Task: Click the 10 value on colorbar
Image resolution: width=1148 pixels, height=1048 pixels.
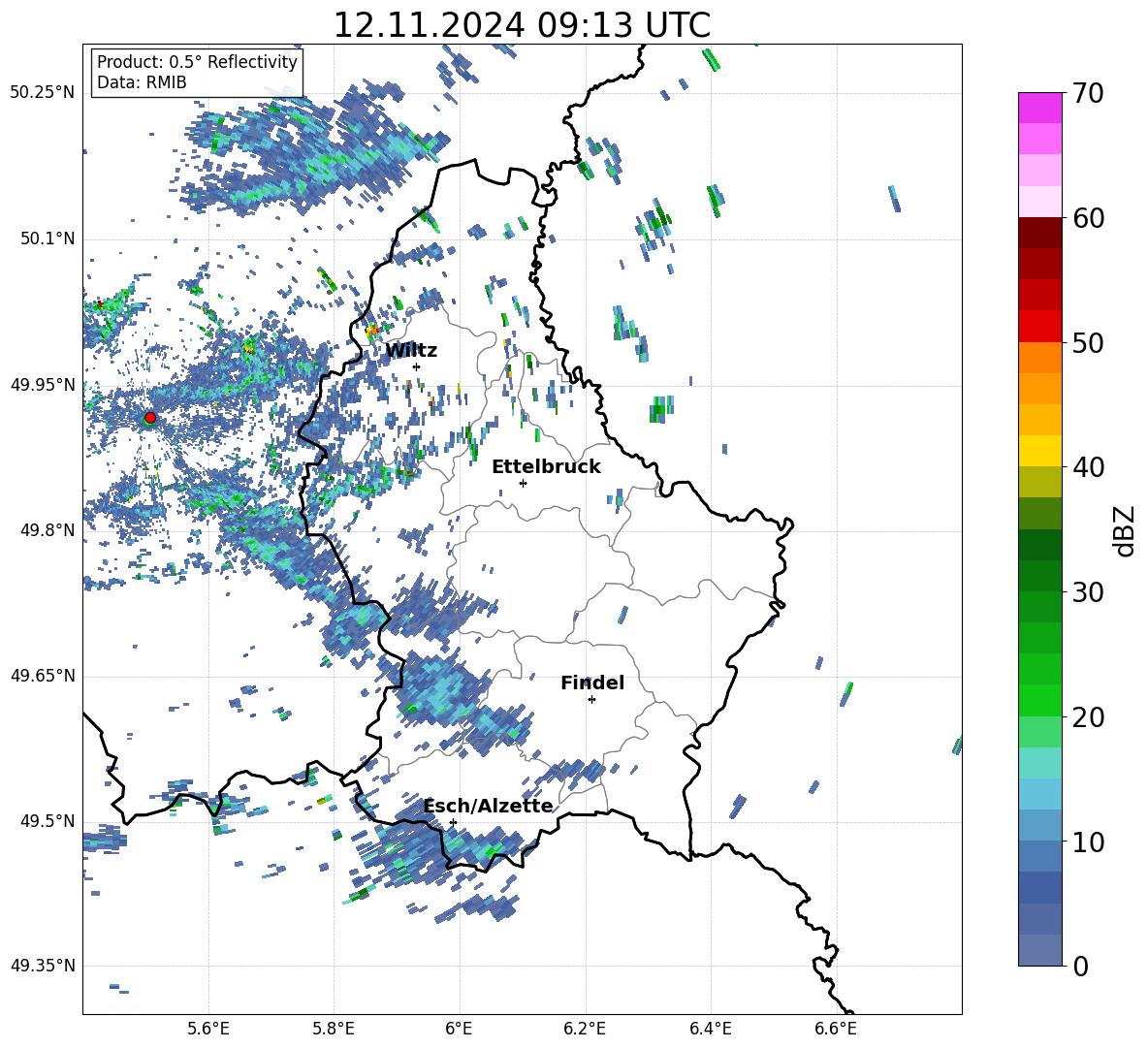Action: (x=1087, y=842)
